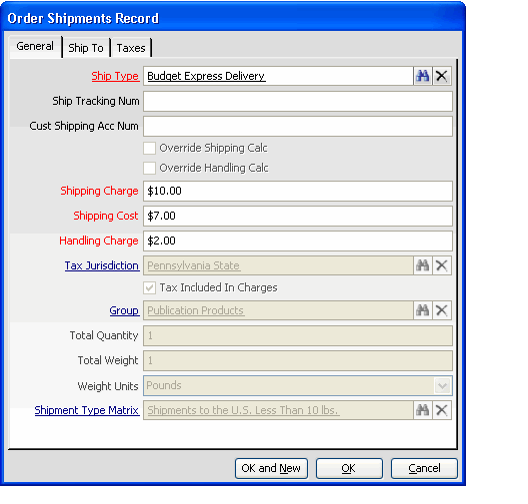Follow the Tax Jurisdiction link label

tap(102, 266)
